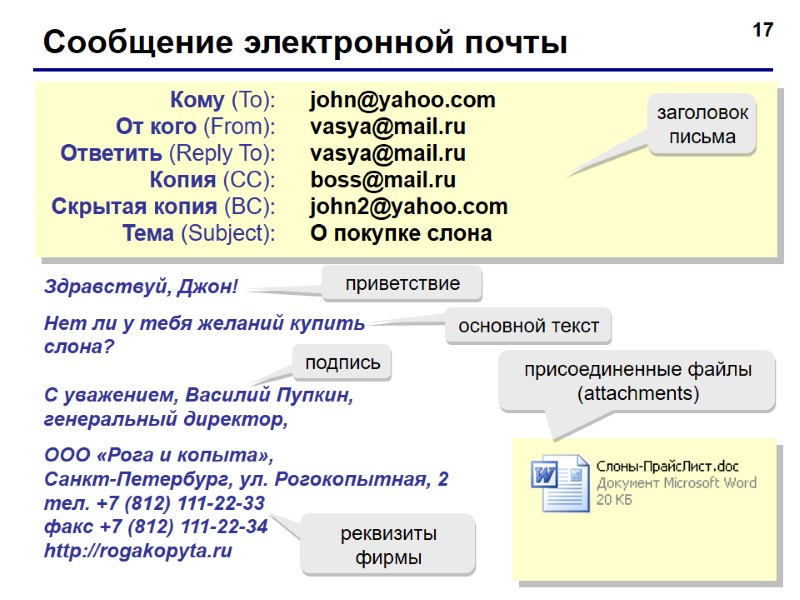Click the 'заголовок письма' callout
The height and width of the screenshot is (600, 800).
tap(703, 124)
